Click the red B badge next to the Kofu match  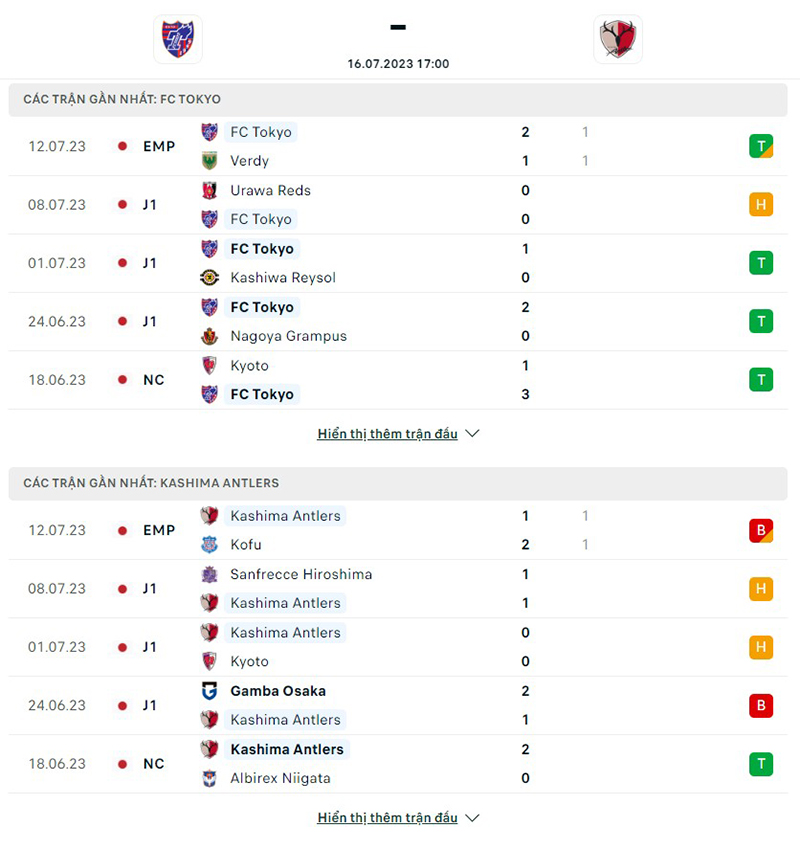[761, 530]
